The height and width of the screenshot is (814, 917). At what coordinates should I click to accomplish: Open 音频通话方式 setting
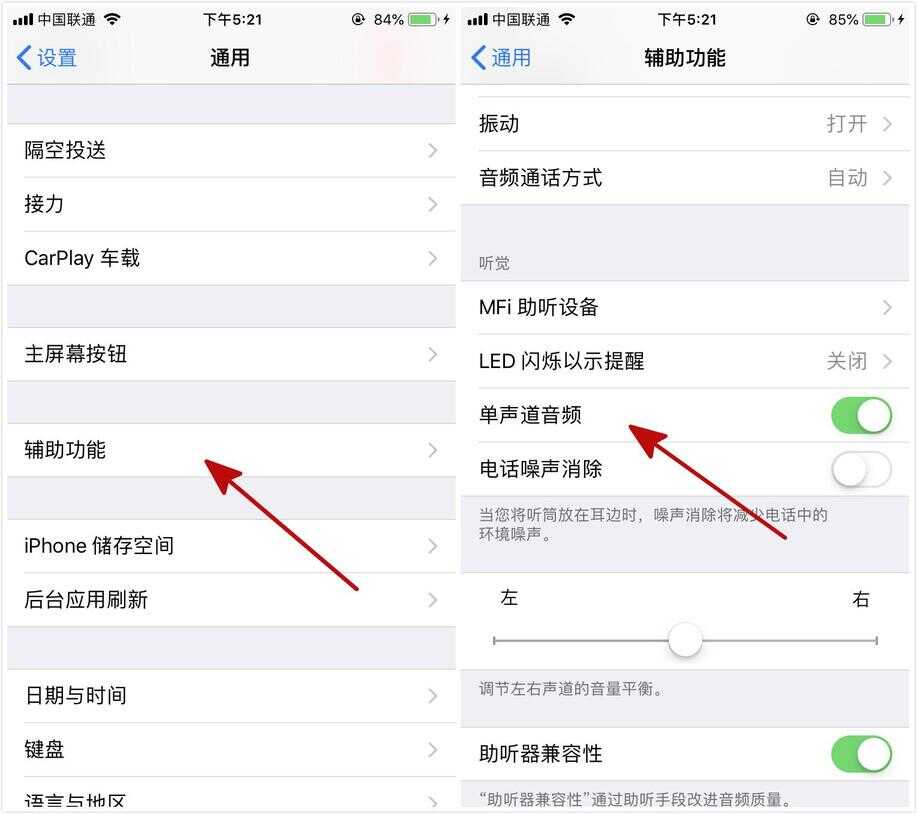pyautogui.click(x=685, y=178)
